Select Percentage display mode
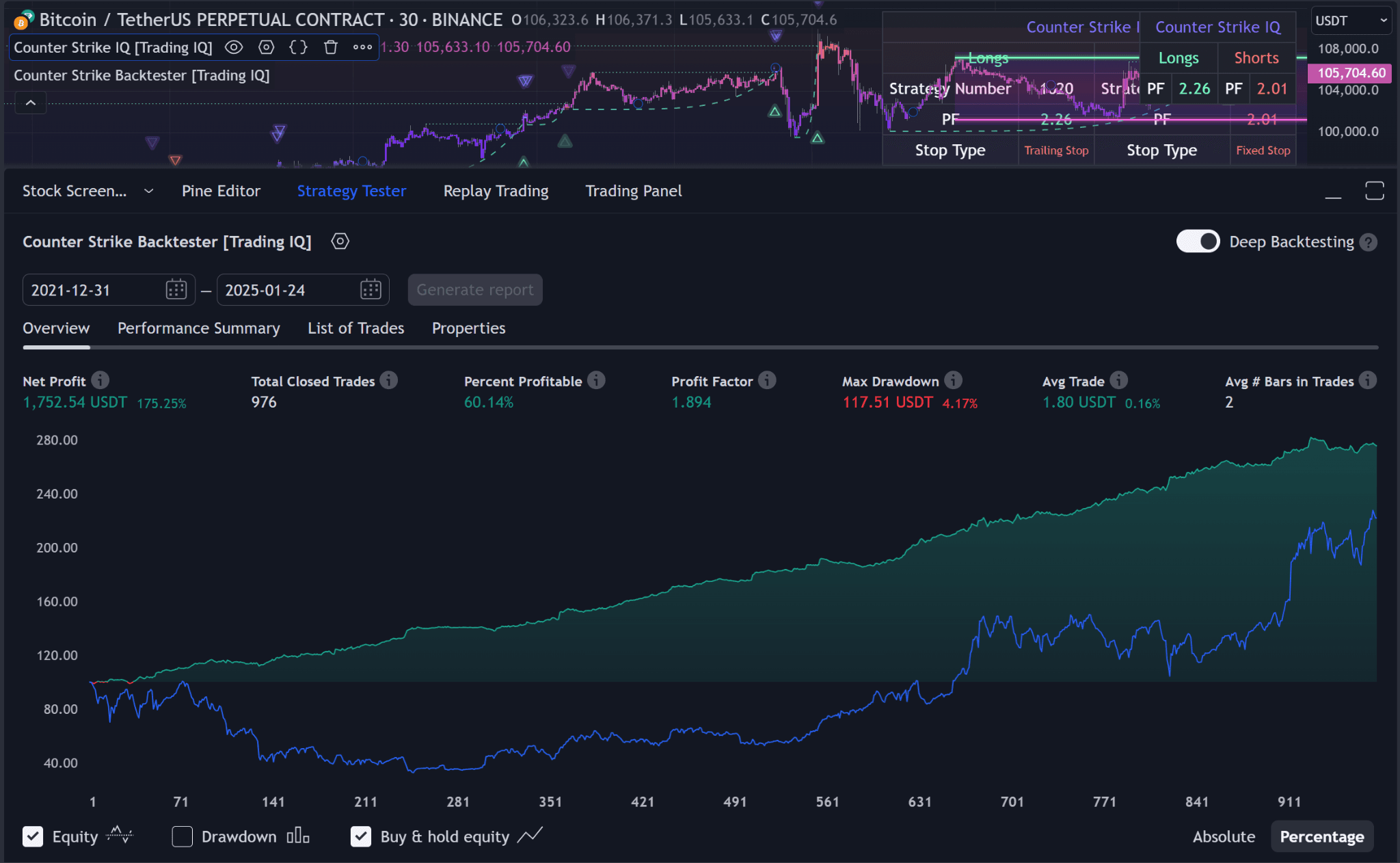Image resolution: width=1400 pixels, height=863 pixels. [x=1321, y=837]
